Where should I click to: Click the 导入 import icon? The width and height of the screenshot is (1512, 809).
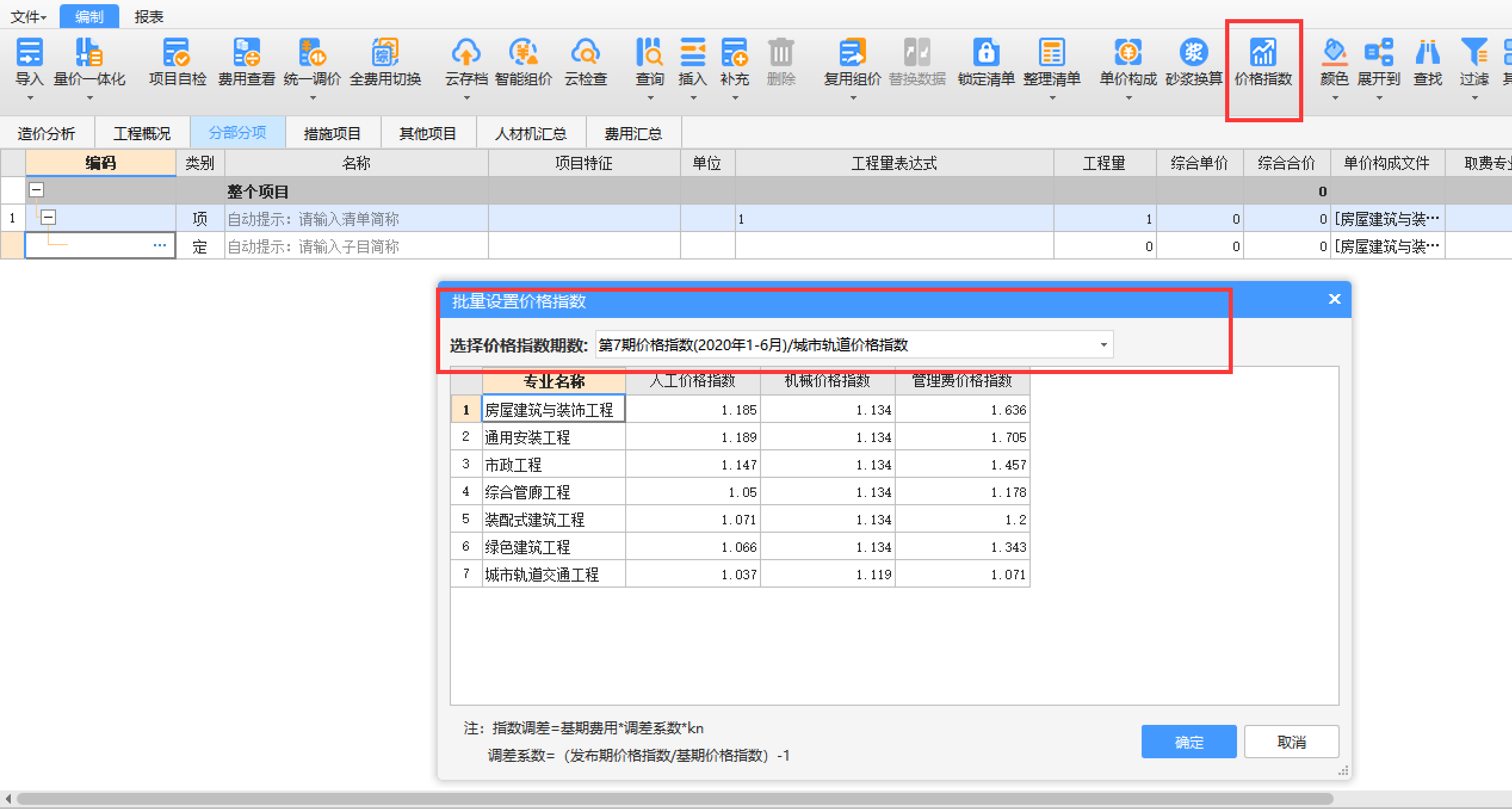[x=29, y=52]
